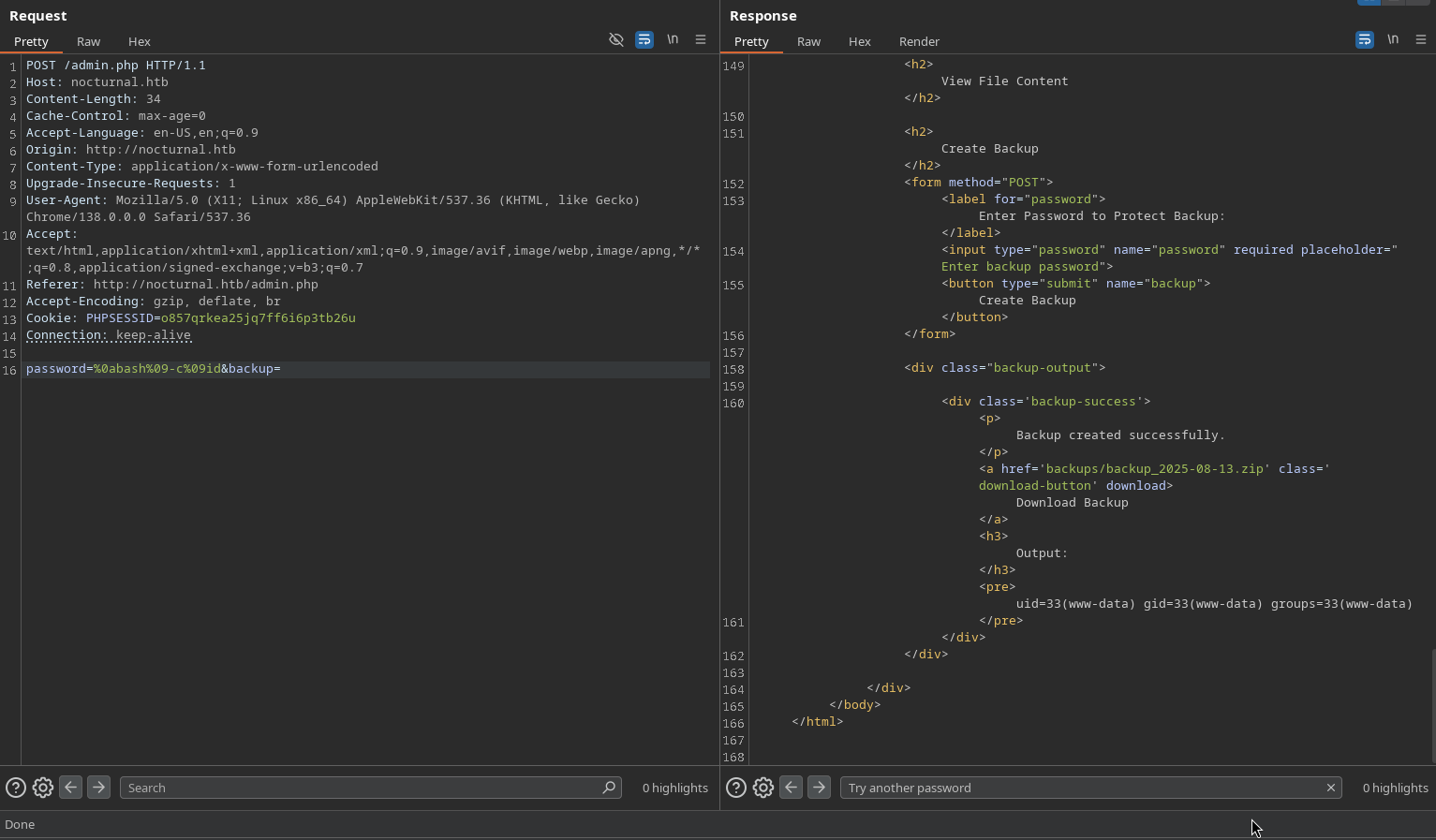Image resolution: width=1436 pixels, height=840 pixels.
Task: Click the Request search input field
Action: 356,788
